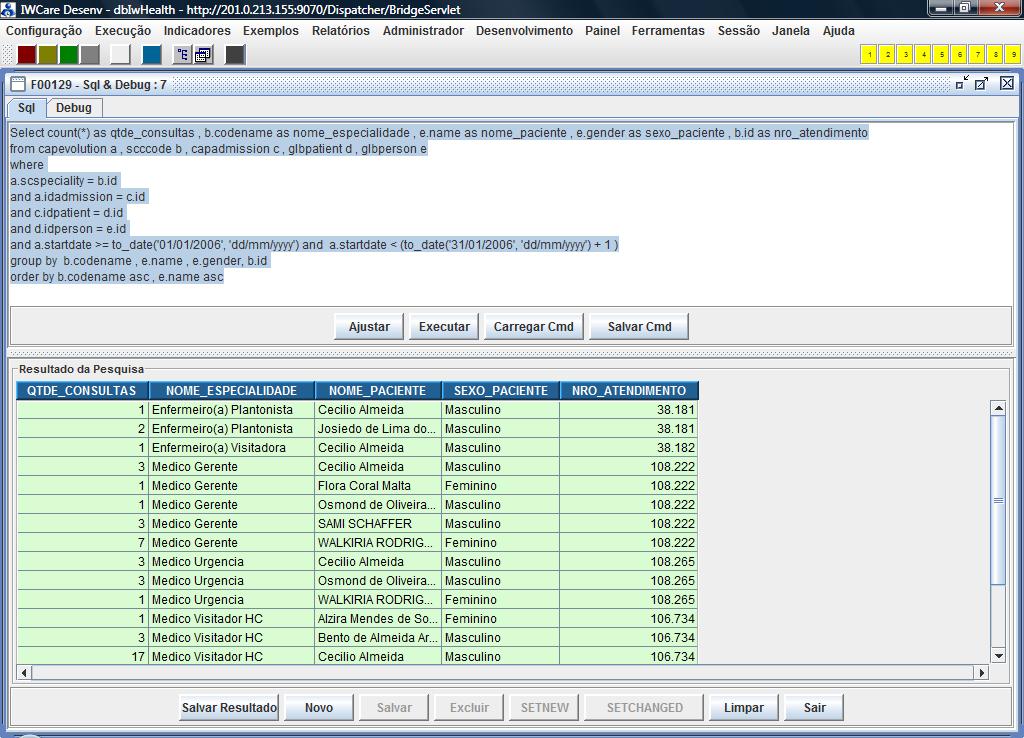The width and height of the screenshot is (1024, 738).
Task: Click the blue square toolbar button
Action: tap(152, 55)
